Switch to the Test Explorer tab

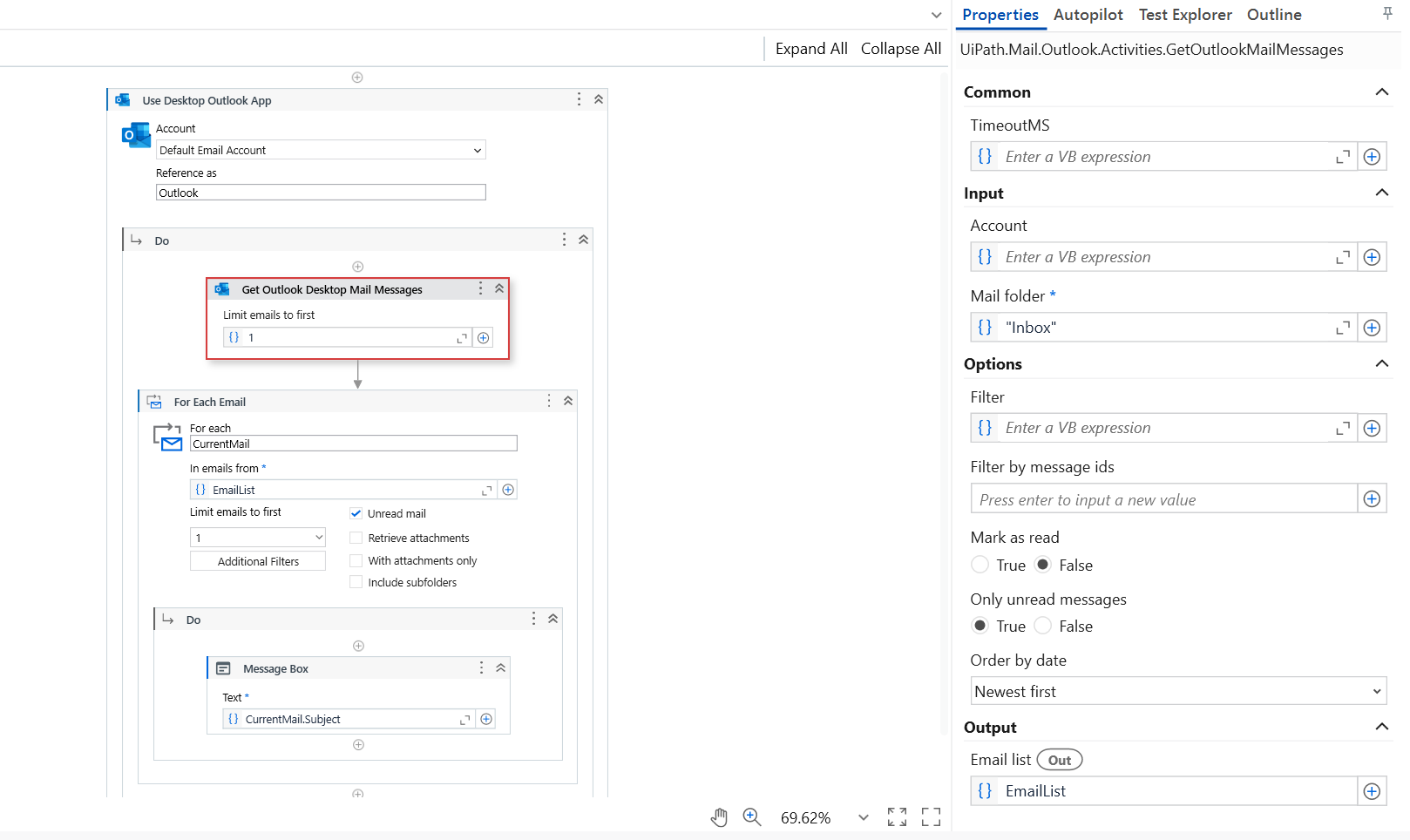[x=1185, y=15]
